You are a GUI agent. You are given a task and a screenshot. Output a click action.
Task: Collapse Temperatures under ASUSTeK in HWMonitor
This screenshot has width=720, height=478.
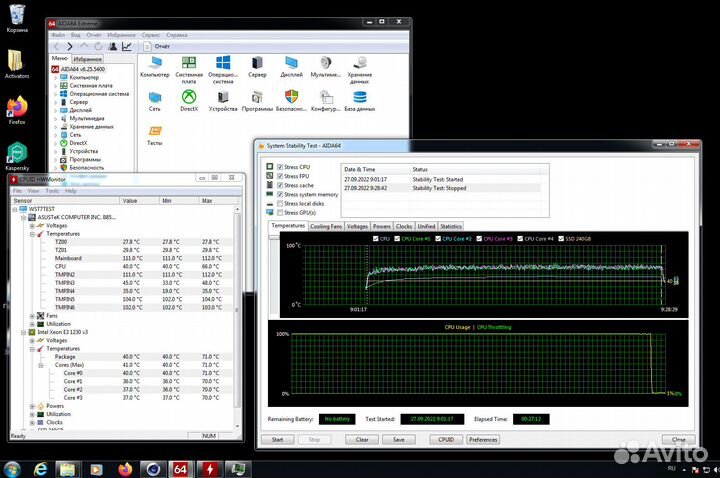pyautogui.click(x=32, y=234)
